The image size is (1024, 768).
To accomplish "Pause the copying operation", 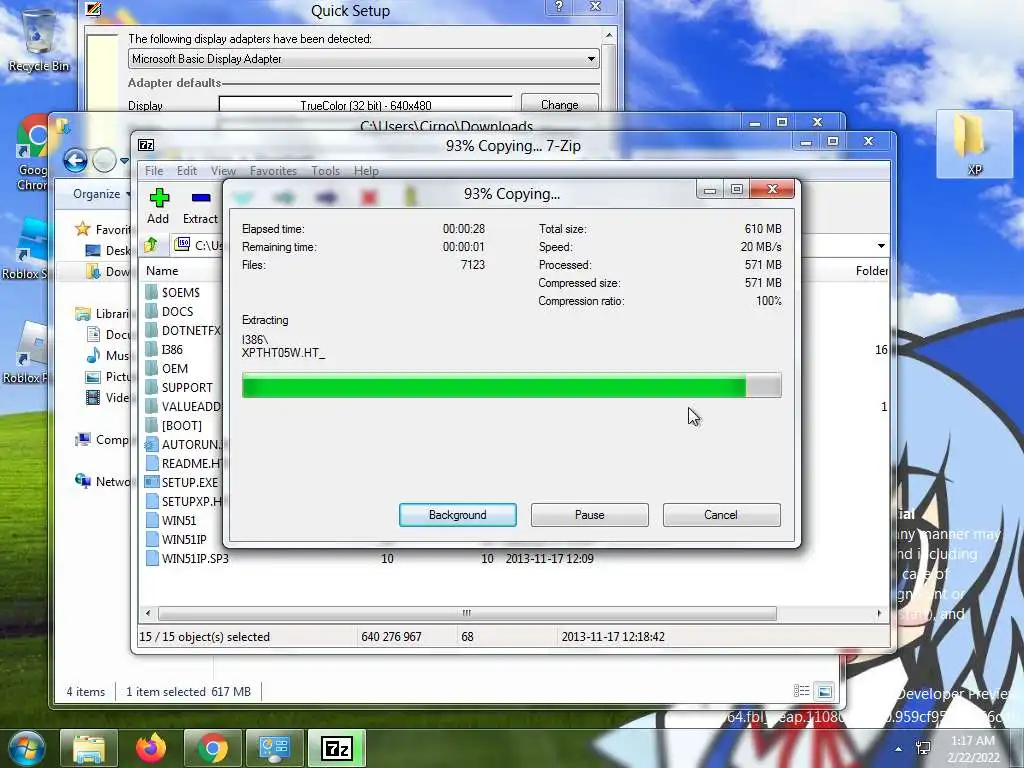I will [x=590, y=515].
